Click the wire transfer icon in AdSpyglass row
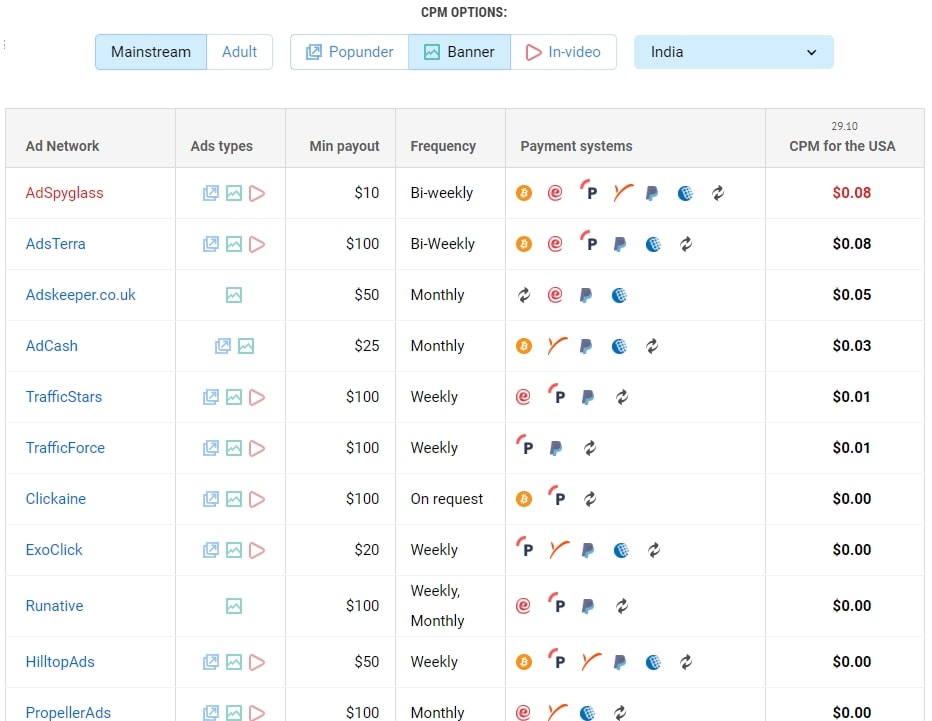The image size is (932, 721). point(718,193)
